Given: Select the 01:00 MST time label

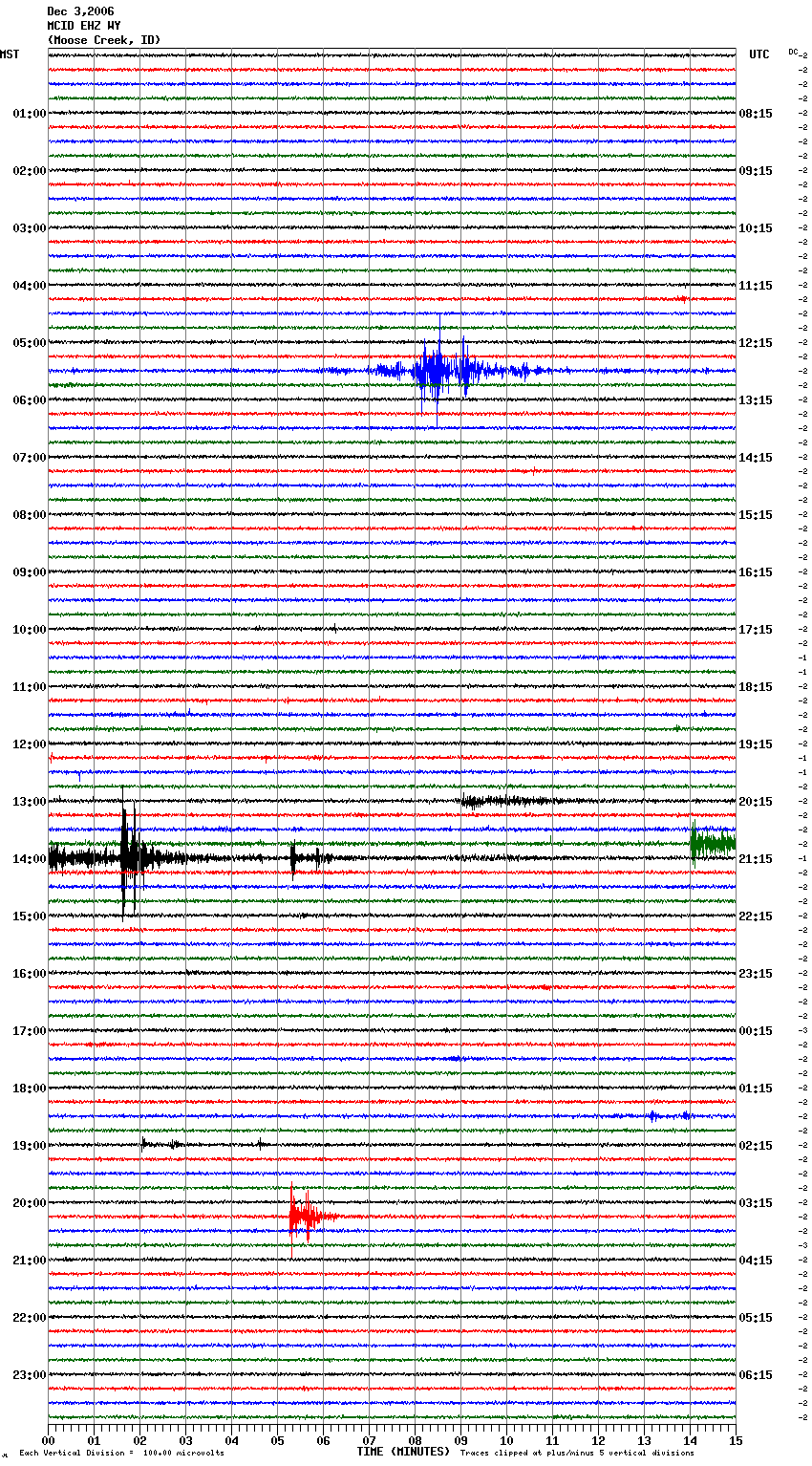Looking at the screenshot, I should [29, 114].
